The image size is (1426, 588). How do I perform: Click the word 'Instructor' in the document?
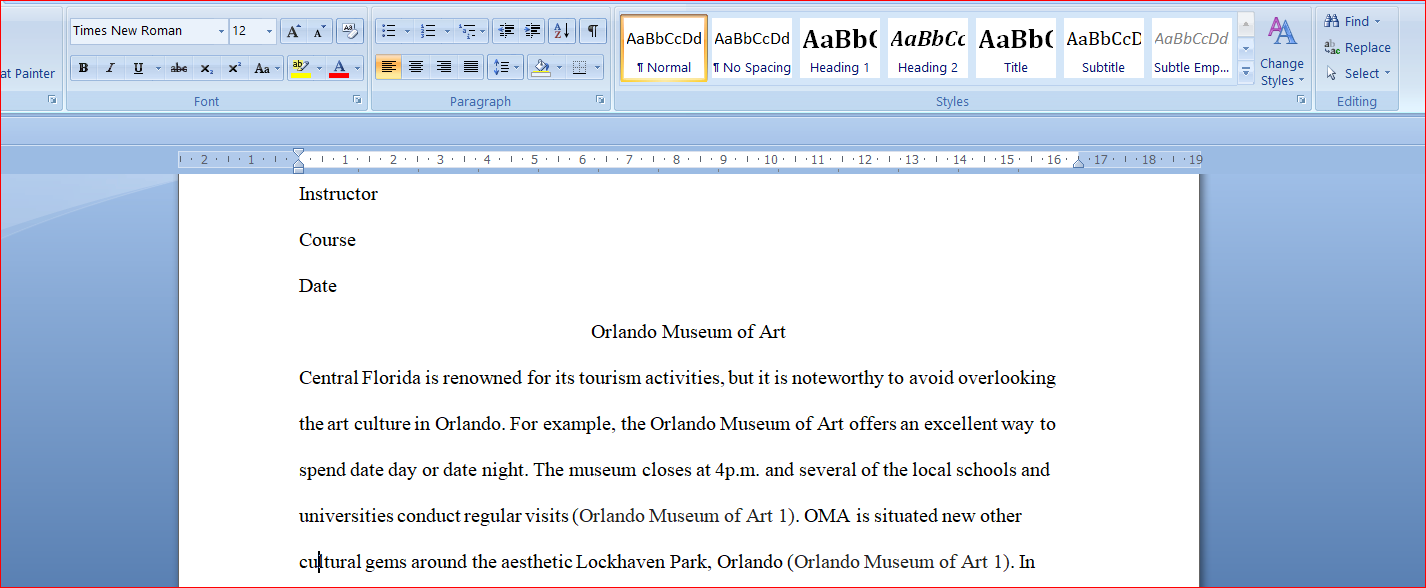click(338, 194)
